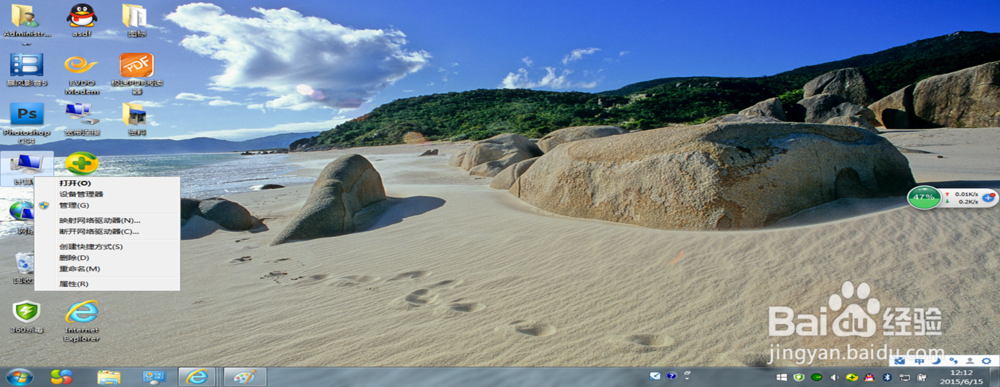
Task: Select the Photoshop CS4 desktop shortcut
Action: point(26,123)
